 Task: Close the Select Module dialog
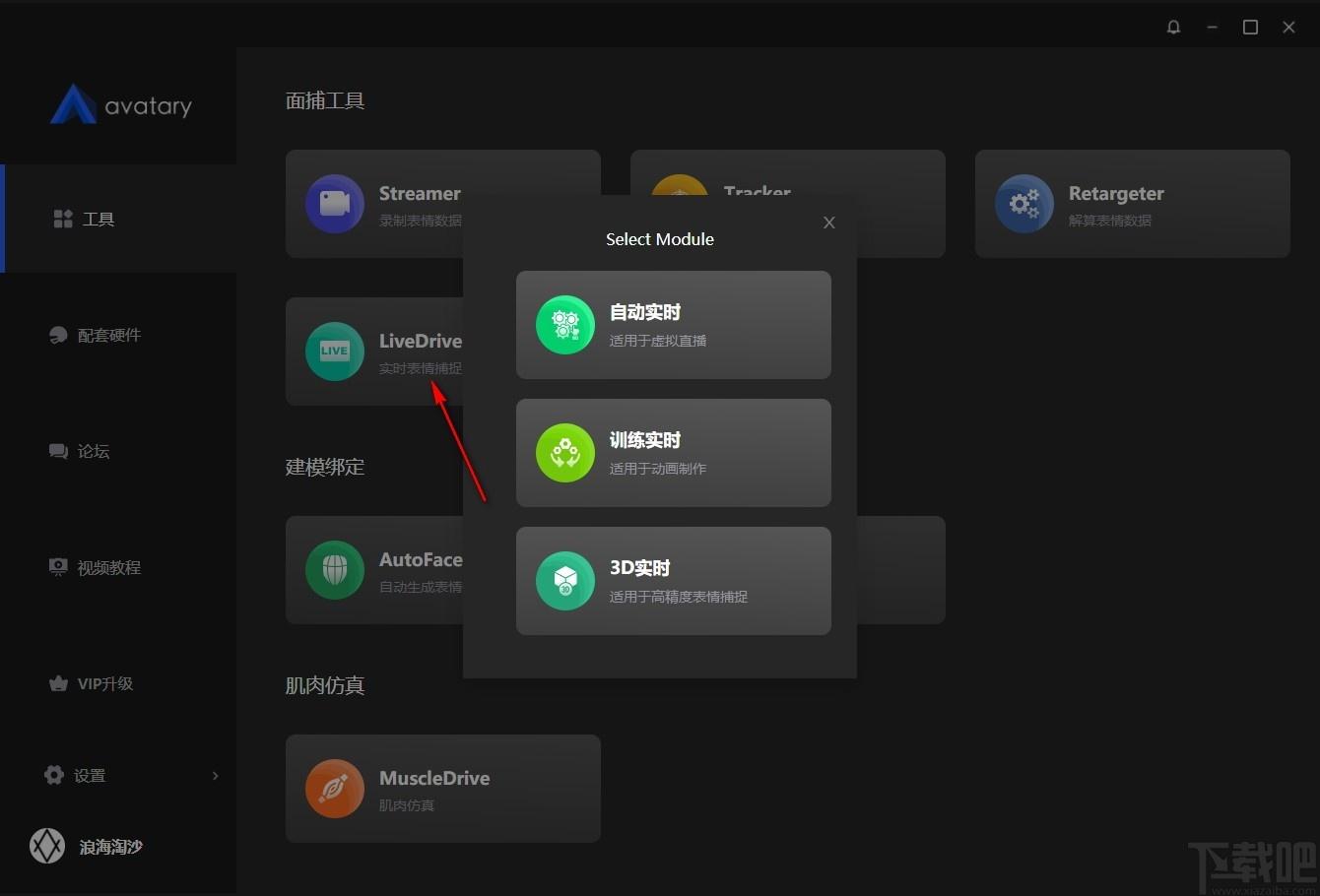click(829, 223)
